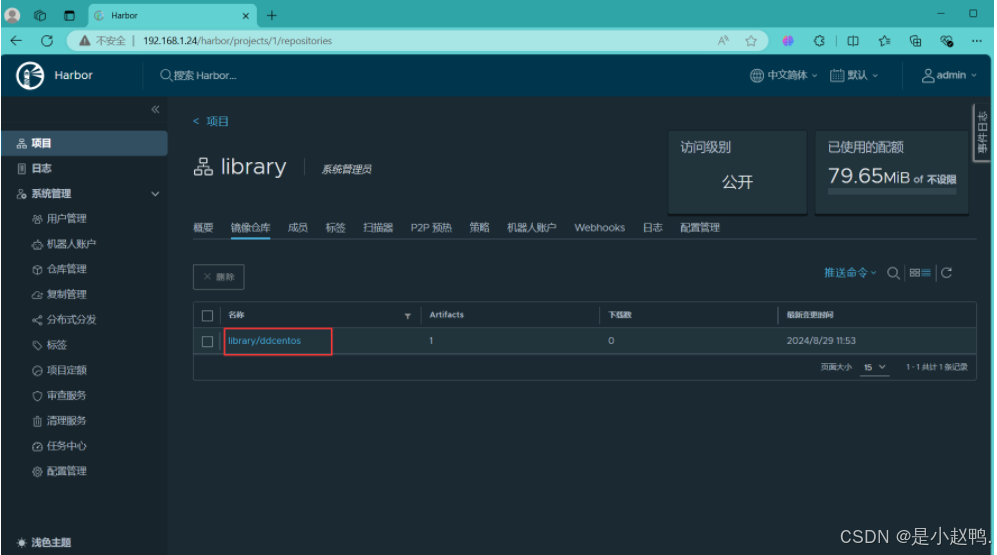Open the 项目 sidebar item

click(84, 144)
